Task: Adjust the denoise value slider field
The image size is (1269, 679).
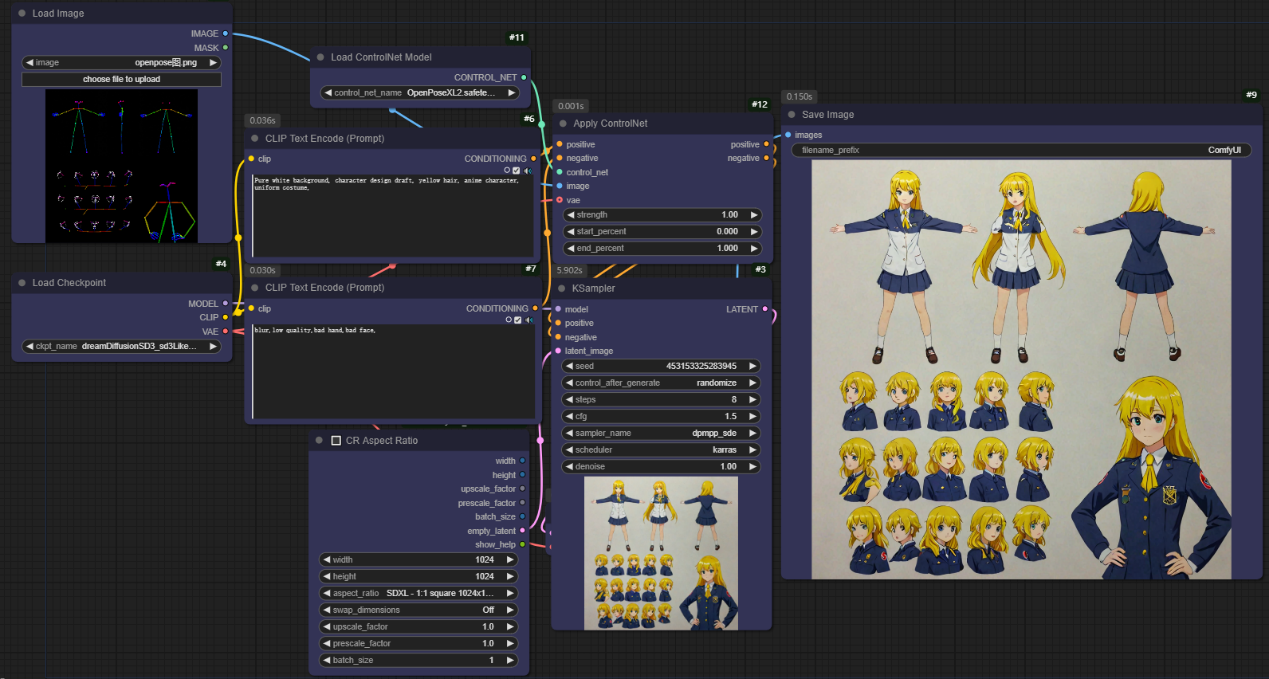Action: click(660, 467)
